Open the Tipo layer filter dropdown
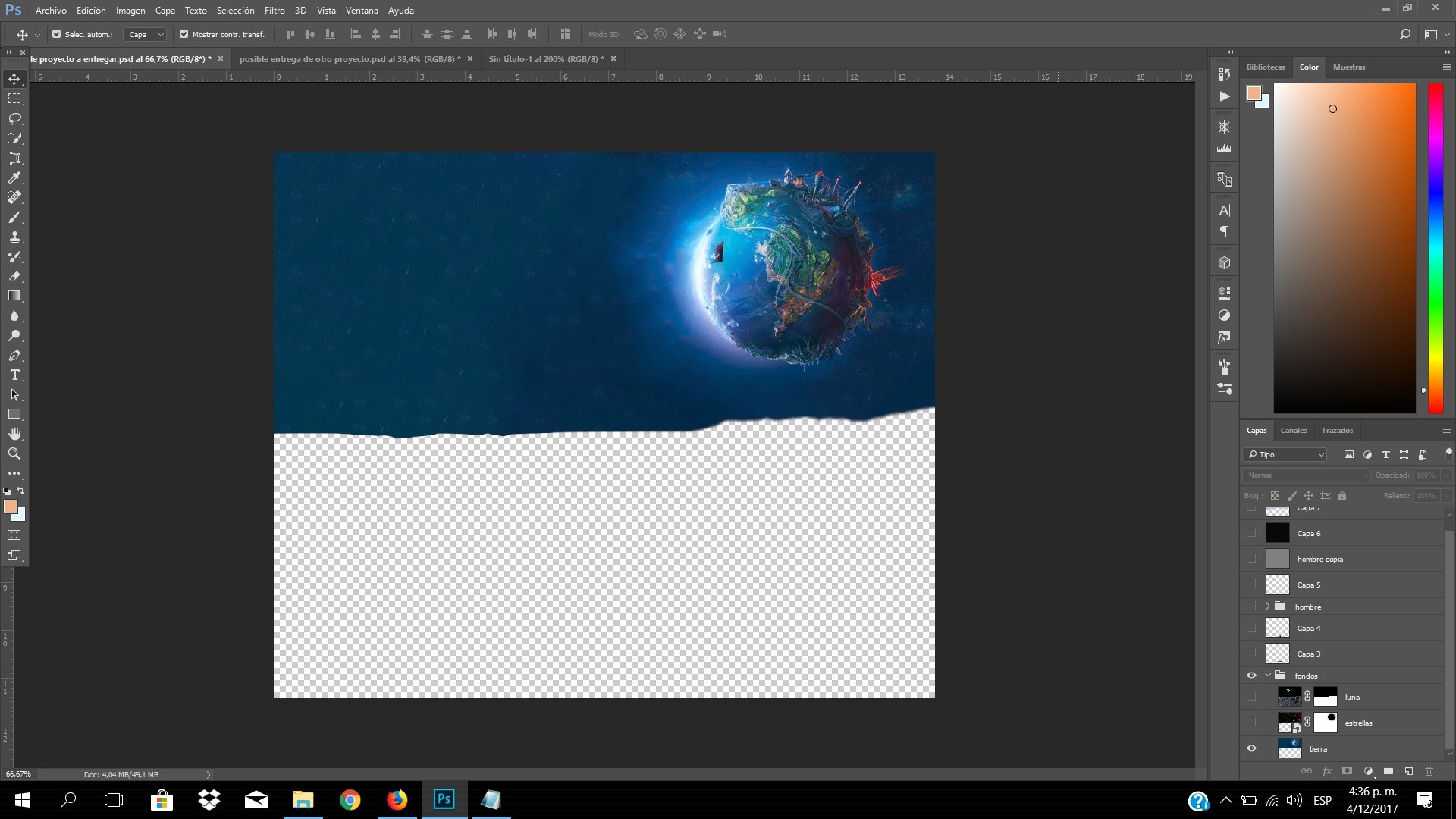1456x819 pixels. pos(1285,454)
